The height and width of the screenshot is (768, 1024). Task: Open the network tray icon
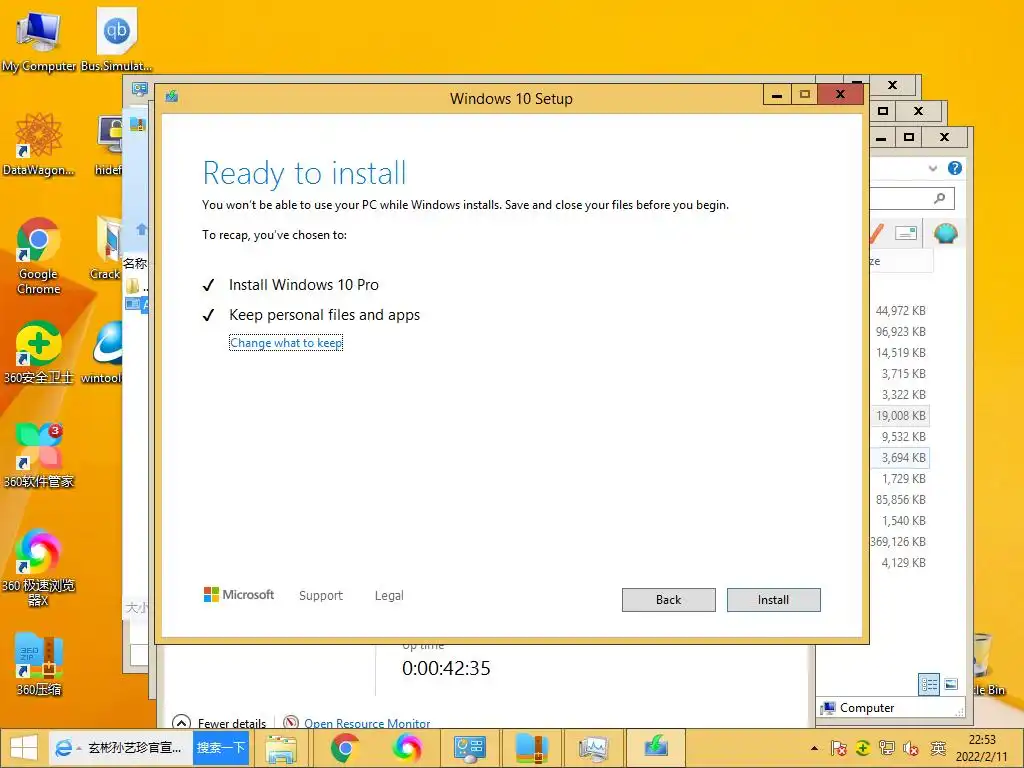pos(887,748)
